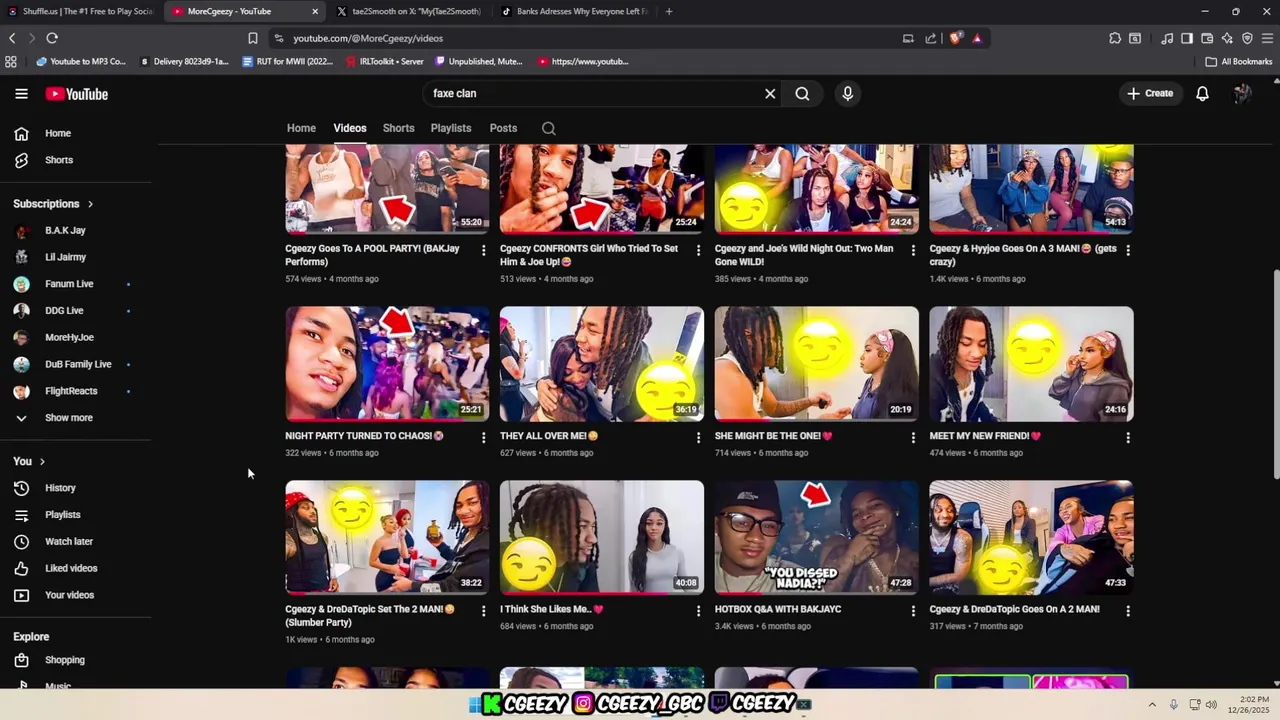Open the YouTube hamburger guide menu
The image size is (1280, 720).
click(x=21, y=94)
